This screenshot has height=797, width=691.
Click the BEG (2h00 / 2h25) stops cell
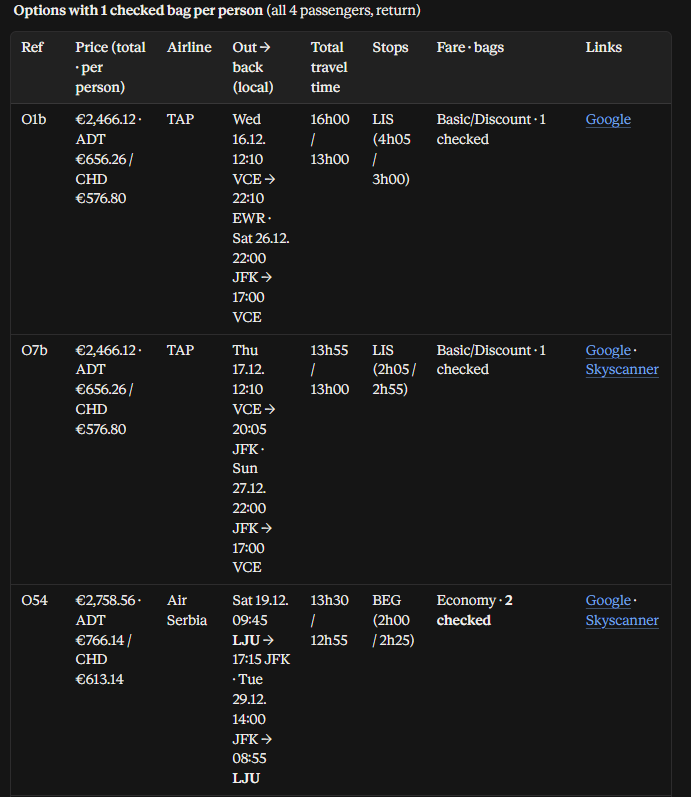[393, 620]
